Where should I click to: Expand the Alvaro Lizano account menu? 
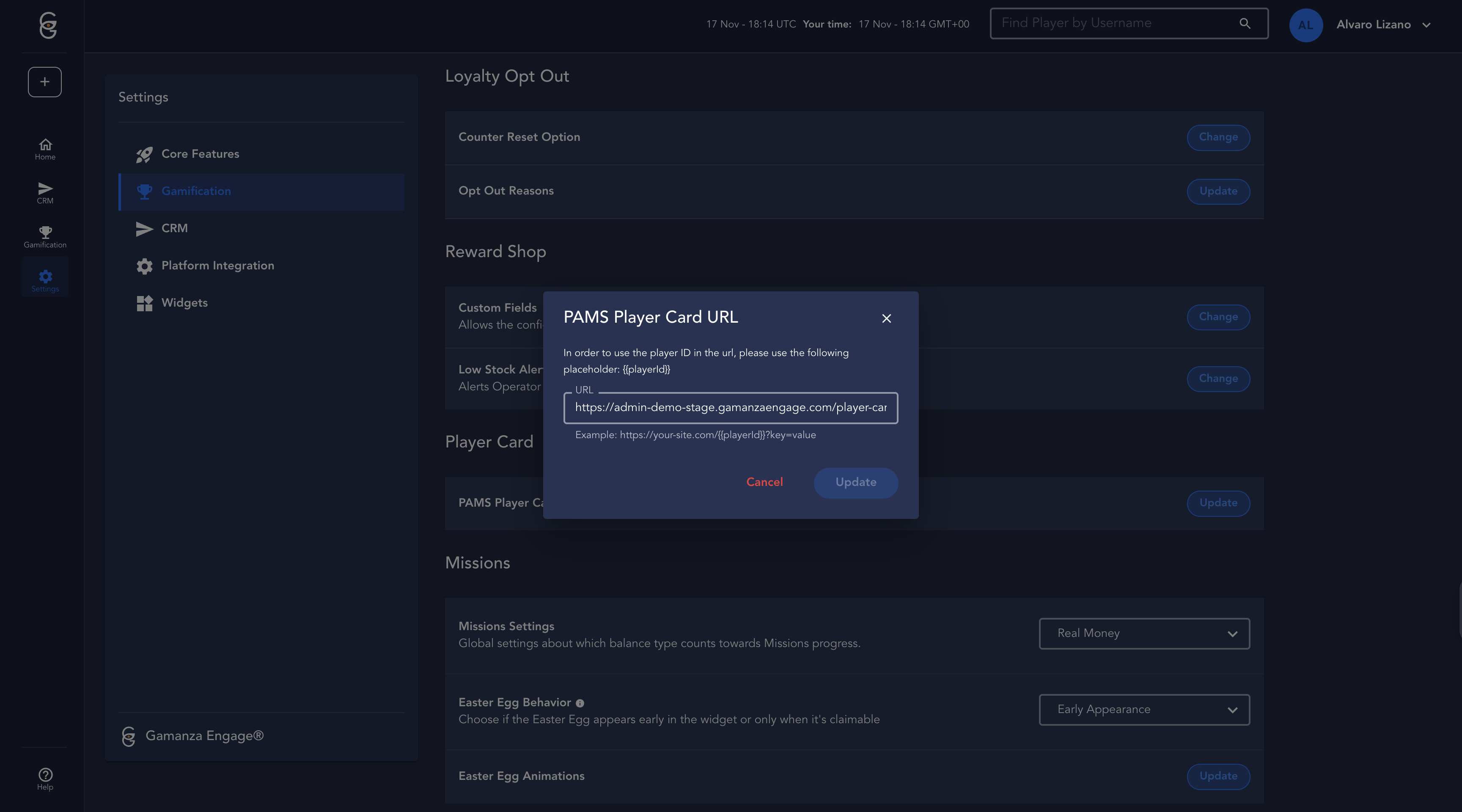(x=1426, y=25)
